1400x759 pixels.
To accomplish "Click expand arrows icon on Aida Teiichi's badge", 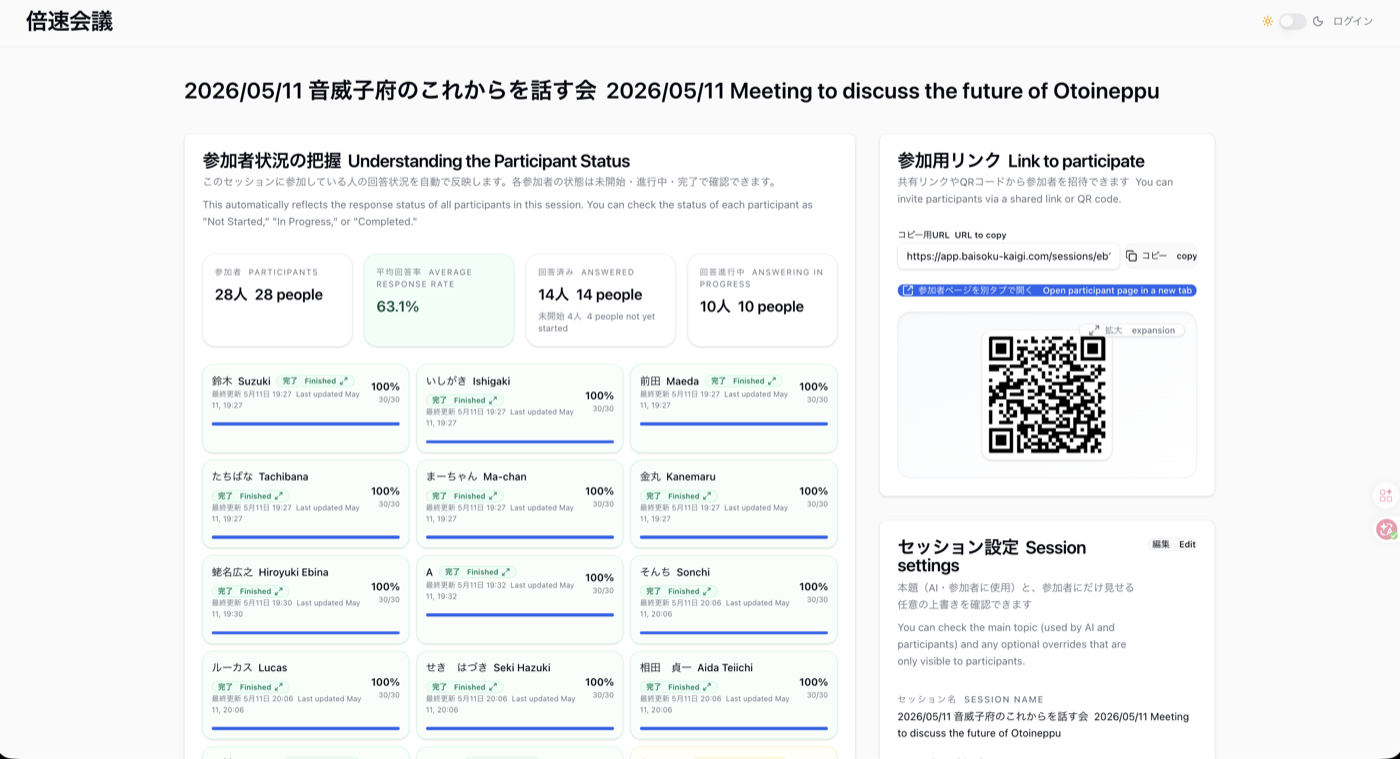I will click(707, 687).
